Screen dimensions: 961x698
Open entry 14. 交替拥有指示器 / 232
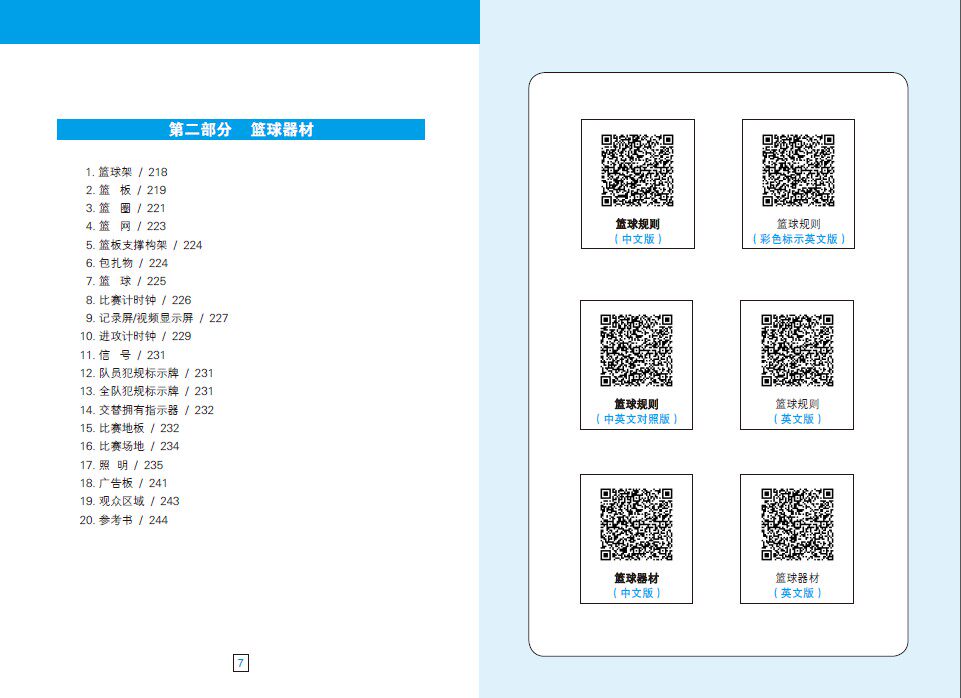(x=146, y=410)
